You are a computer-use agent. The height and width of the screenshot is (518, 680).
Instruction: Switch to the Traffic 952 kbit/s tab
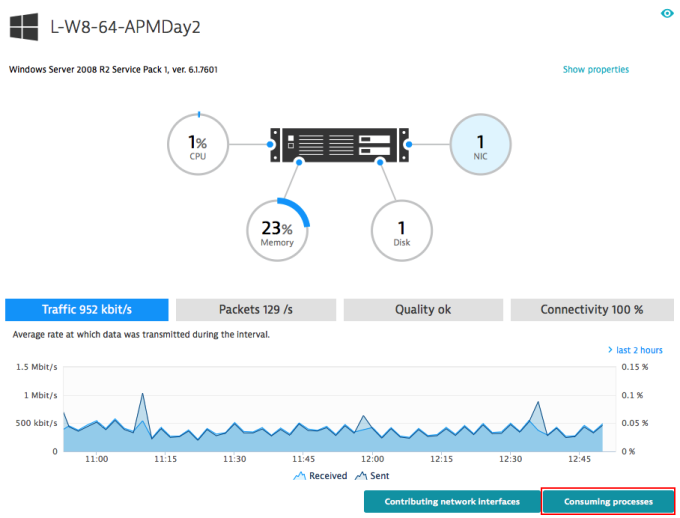pos(87,310)
